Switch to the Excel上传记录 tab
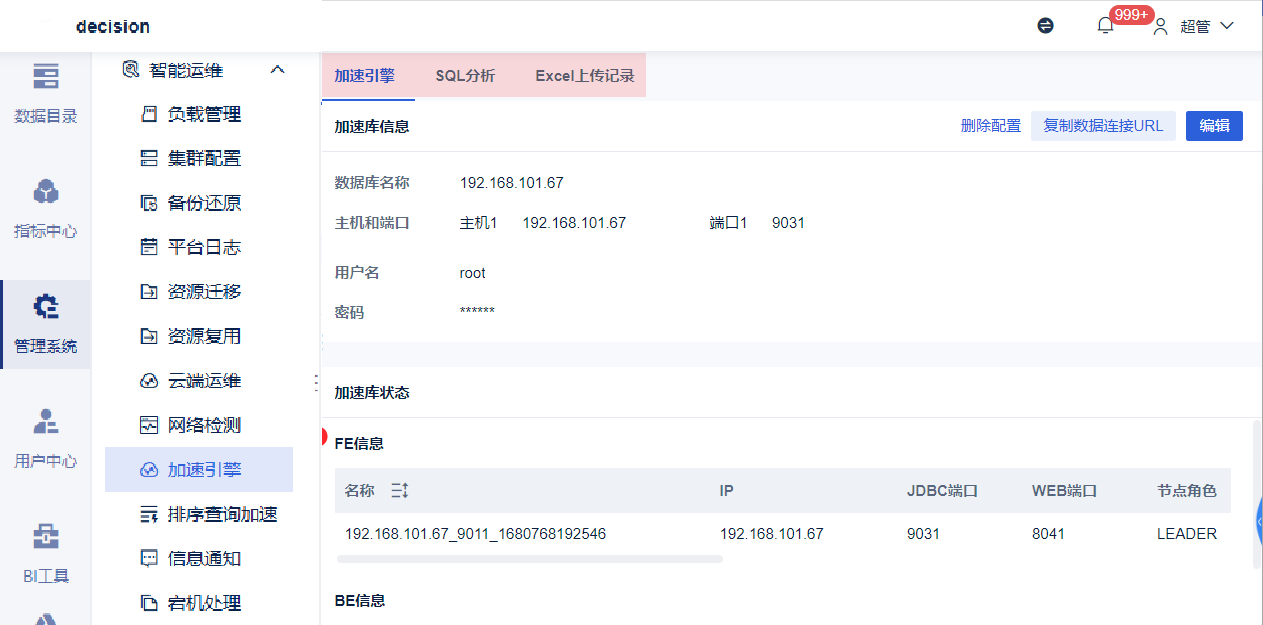 click(585, 76)
